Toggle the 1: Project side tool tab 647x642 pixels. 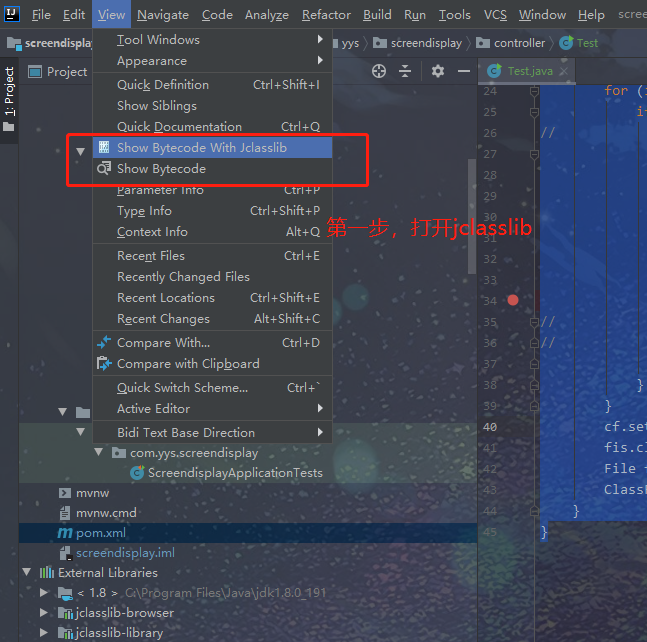click(9, 99)
